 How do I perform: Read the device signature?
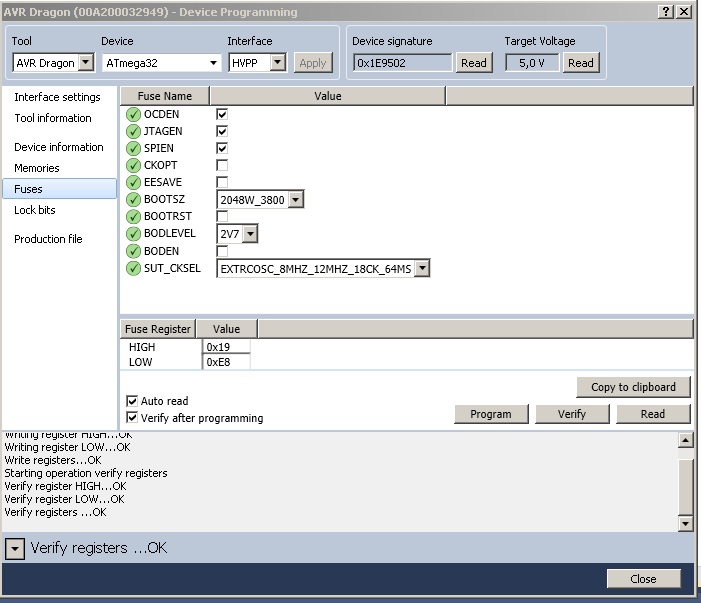pos(474,63)
